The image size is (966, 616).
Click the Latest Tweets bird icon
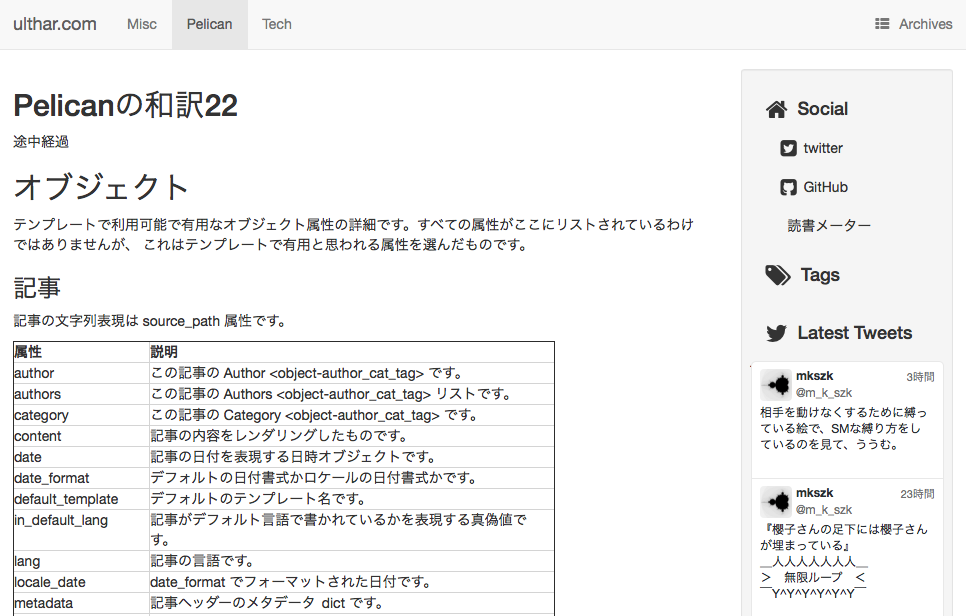pyautogui.click(x=776, y=333)
